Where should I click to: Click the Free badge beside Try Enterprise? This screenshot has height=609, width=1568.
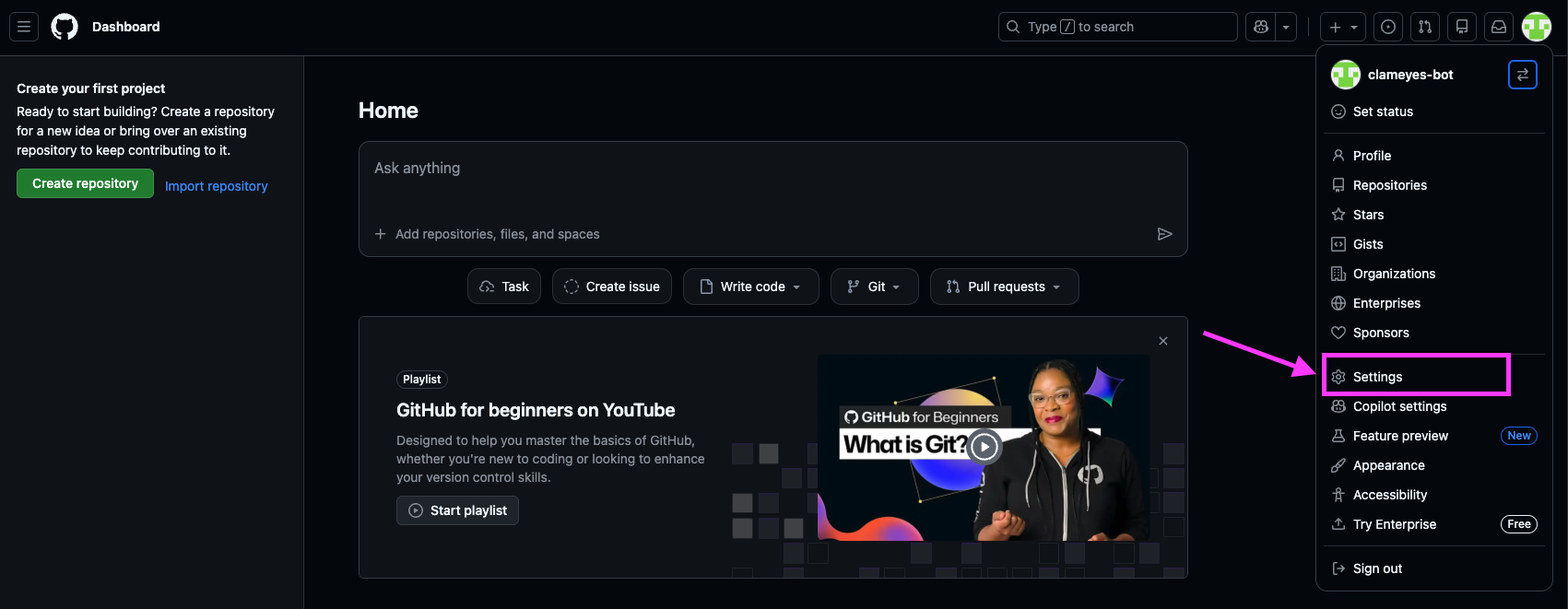click(1519, 524)
